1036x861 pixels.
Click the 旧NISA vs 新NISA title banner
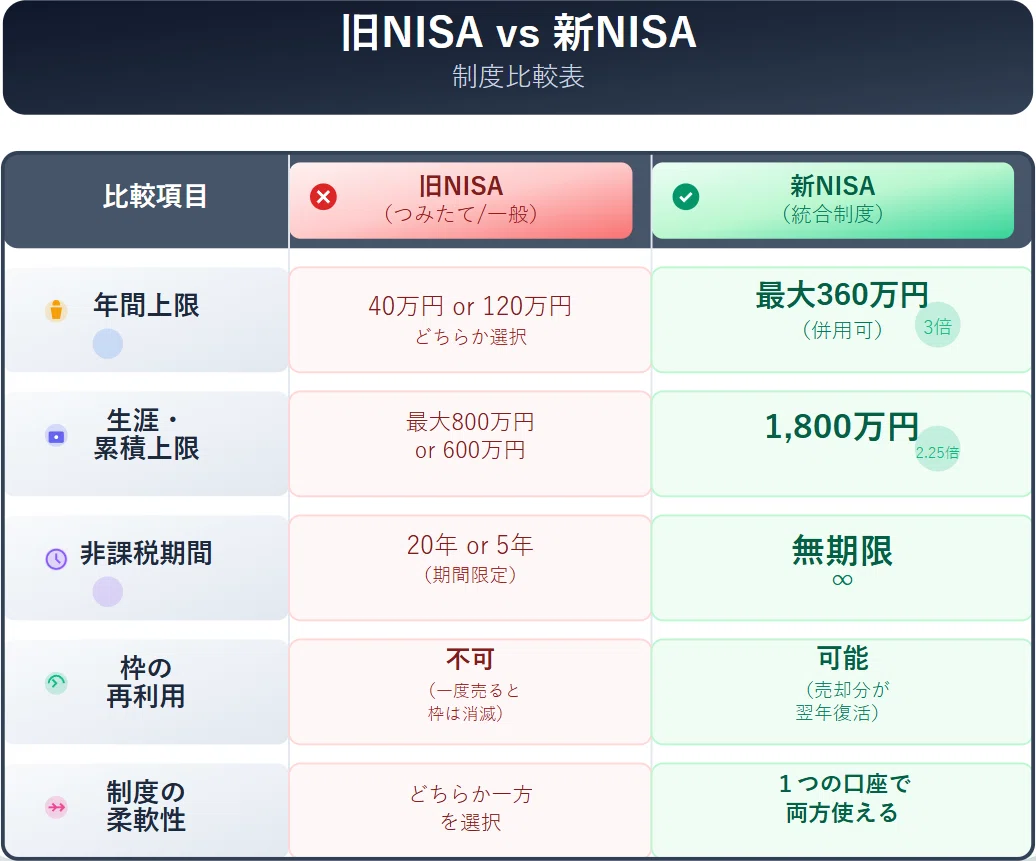(x=518, y=57)
